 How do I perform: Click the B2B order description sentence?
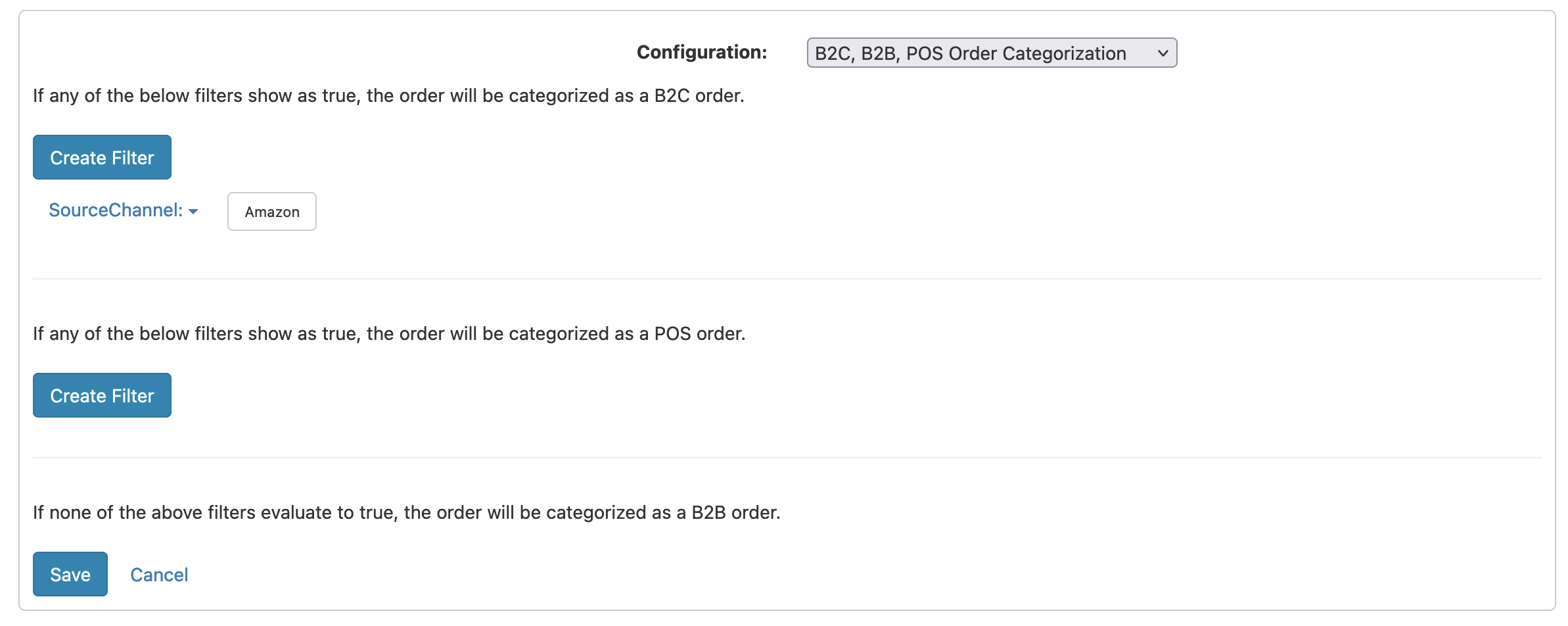click(x=406, y=513)
